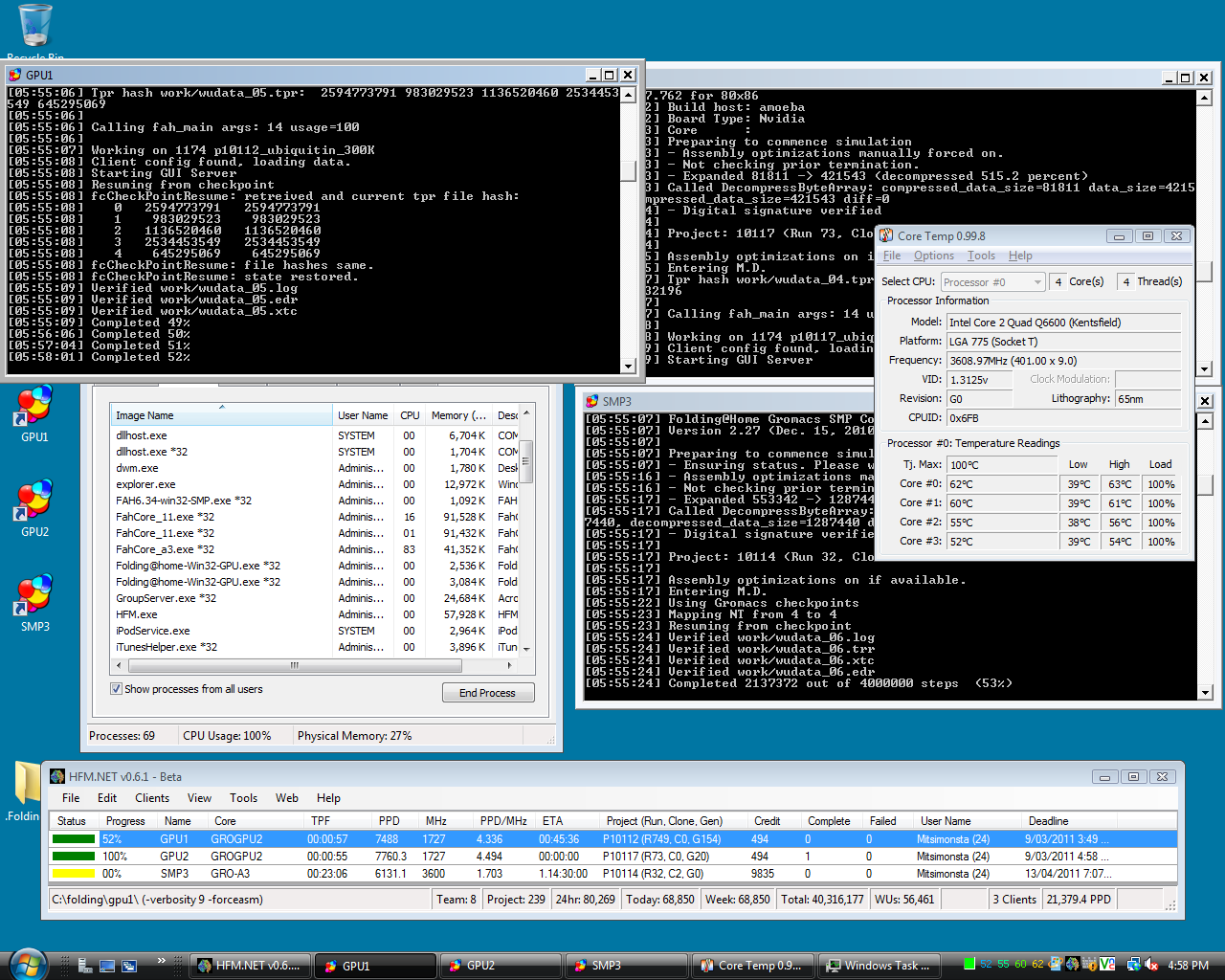Activate GPU1 taskbar button
The image size is (1225, 980).
click(377, 966)
